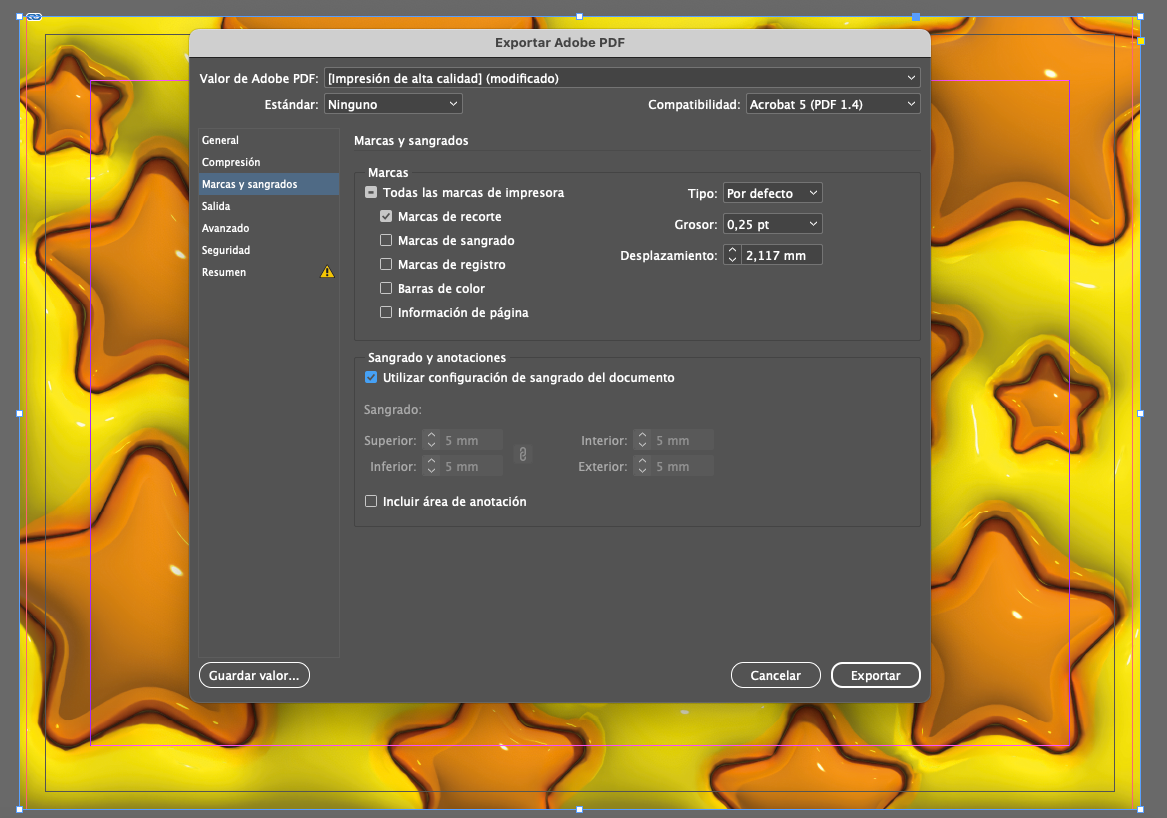Open the Compatibilidad dropdown
Viewport: 1167px width, 818px height.
(x=833, y=104)
